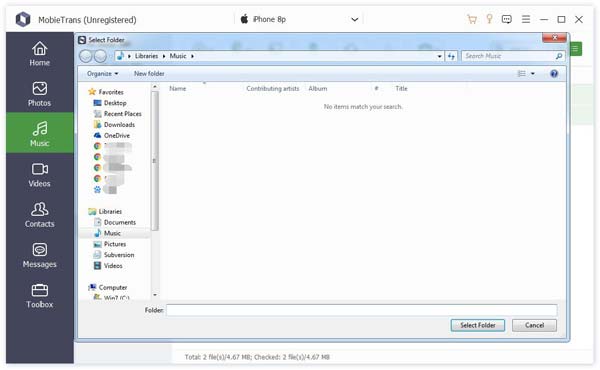Select the Music section in sidebar
Screen dimensions: 600x370
39,133
